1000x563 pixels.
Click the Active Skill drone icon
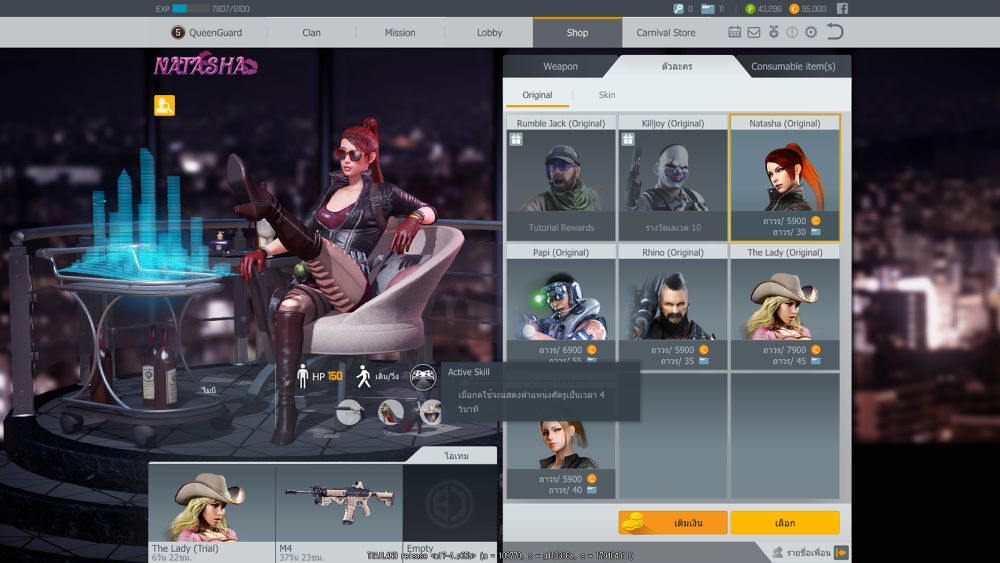point(423,376)
